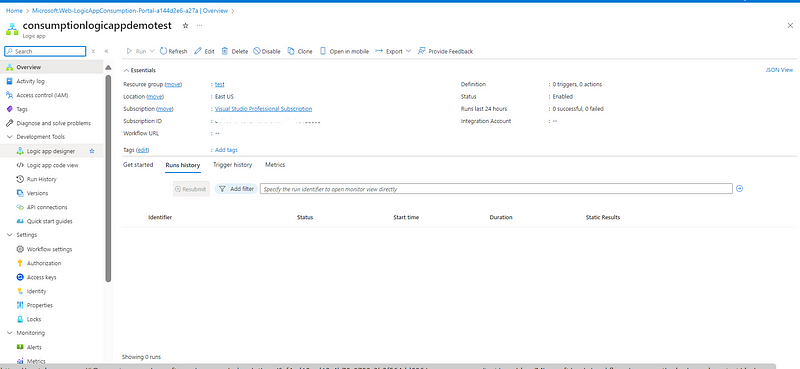800x369 pixels.
Task: Collapse the Development Tools group
Action: (x=10, y=137)
